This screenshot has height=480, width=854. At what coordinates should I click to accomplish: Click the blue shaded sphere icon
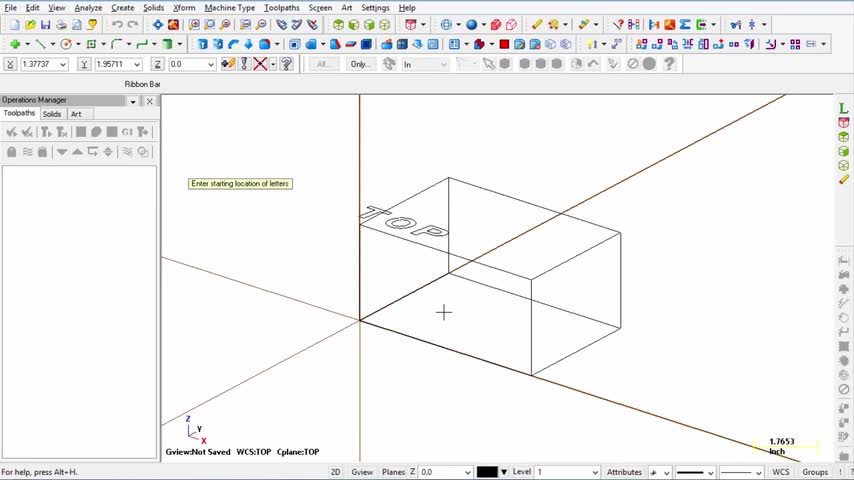pos(472,25)
